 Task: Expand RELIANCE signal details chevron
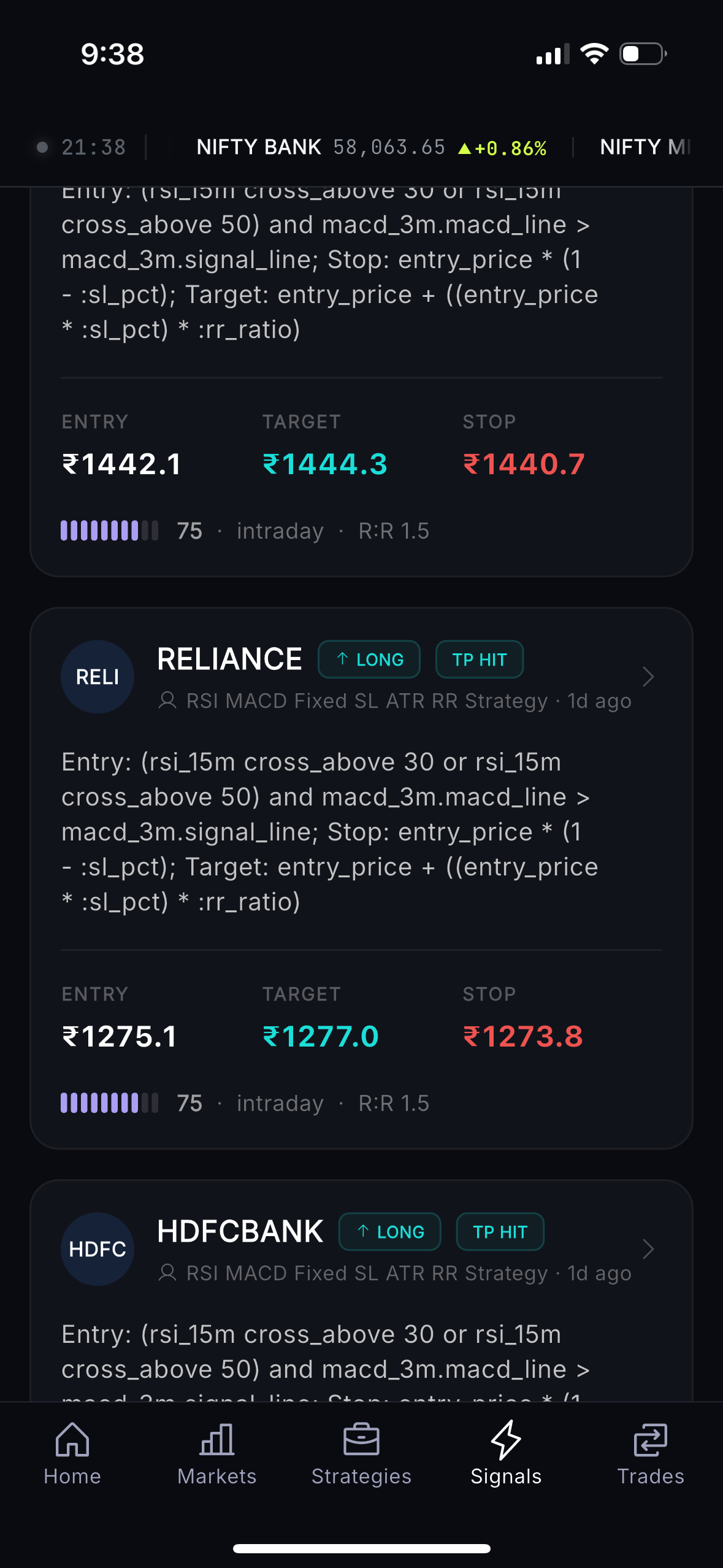pyautogui.click(x=648, y=677)
